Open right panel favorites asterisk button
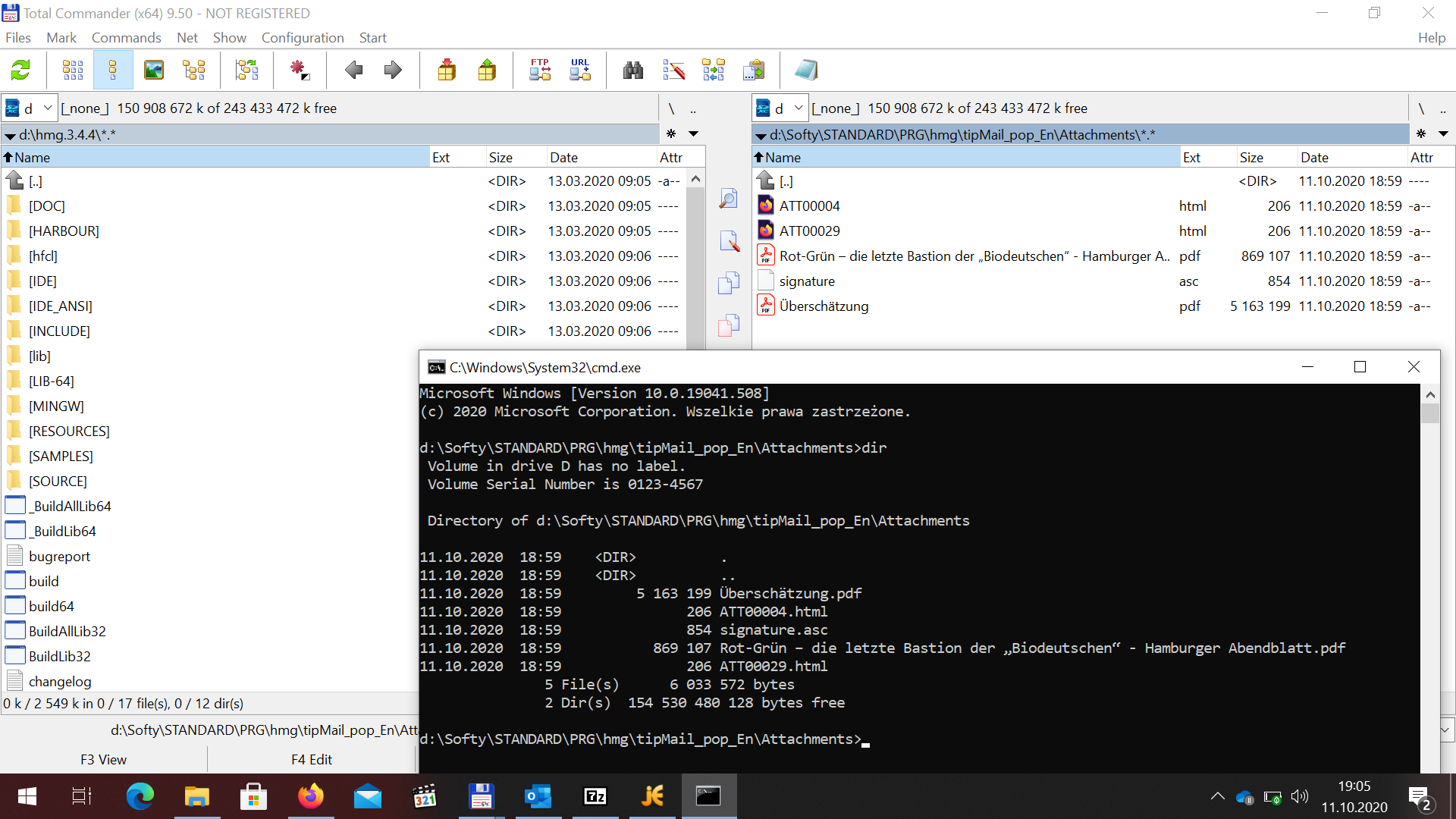 point(1421,133)
